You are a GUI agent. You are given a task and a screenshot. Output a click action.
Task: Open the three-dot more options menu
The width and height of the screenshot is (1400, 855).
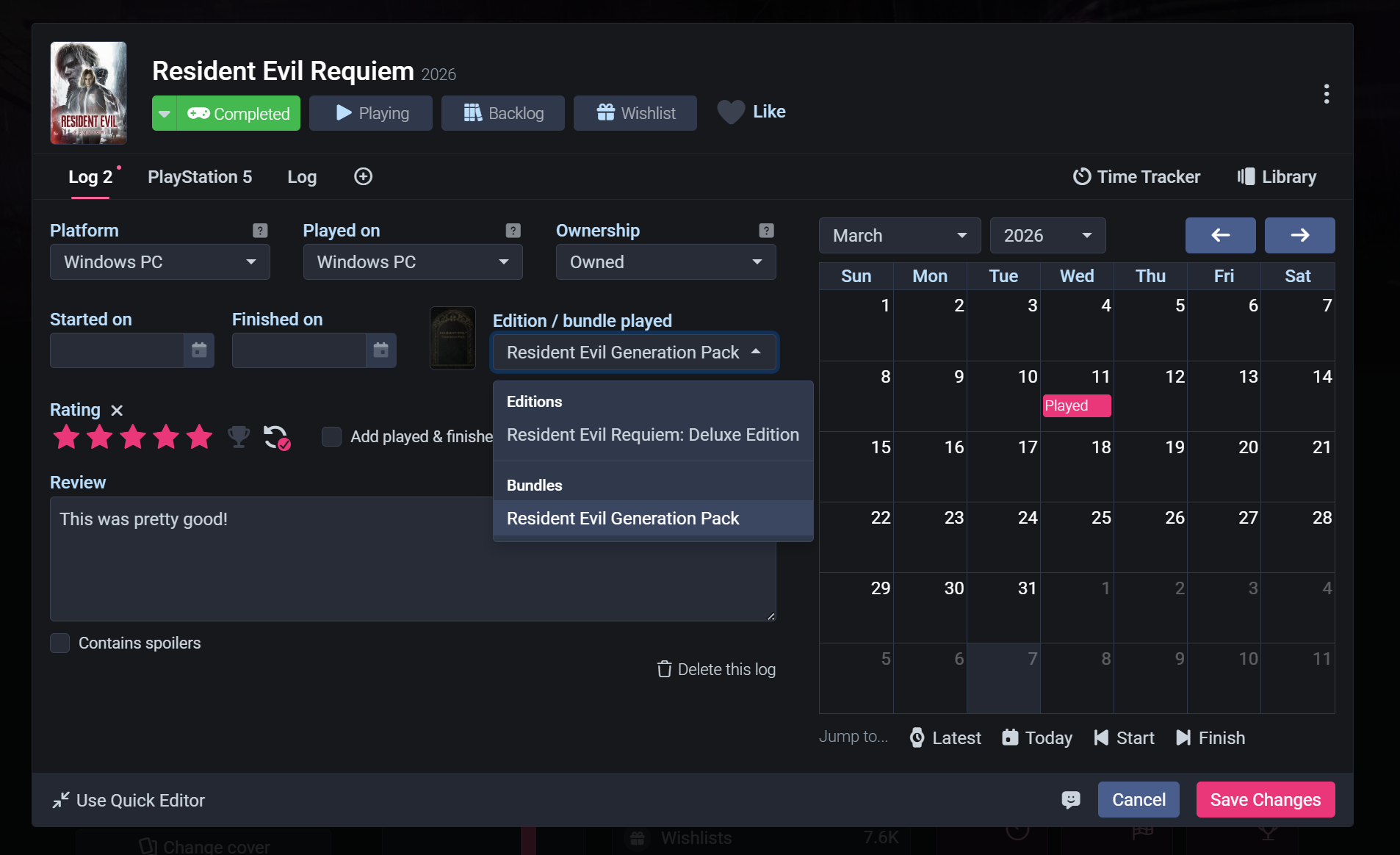click(x=1326, y=94)
